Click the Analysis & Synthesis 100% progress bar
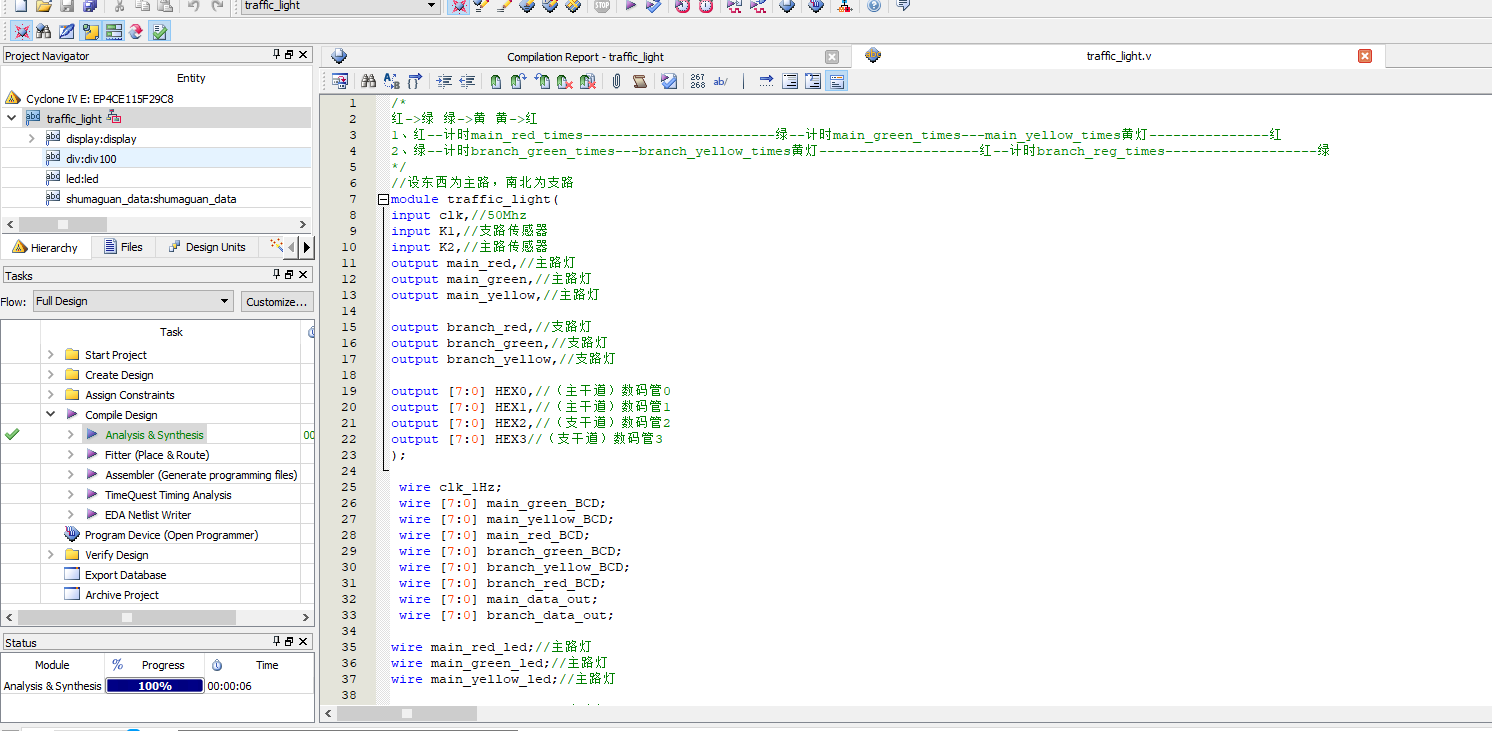1492x731 pixels. pos(154,686)
